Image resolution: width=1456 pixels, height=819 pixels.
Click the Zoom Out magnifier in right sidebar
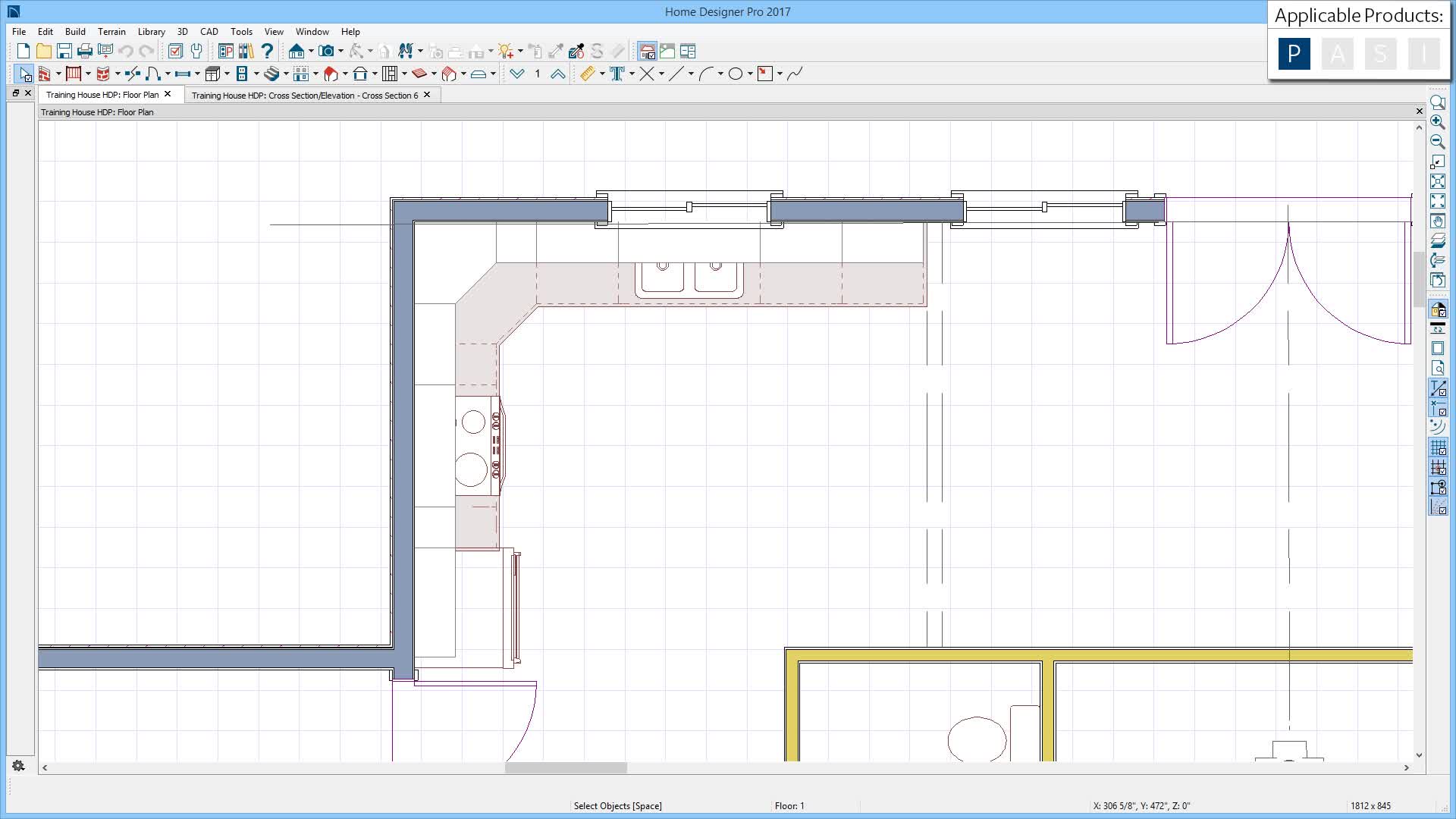tap(1438, 142)
